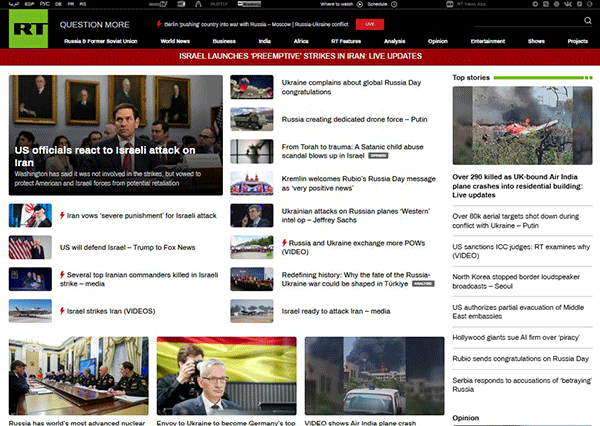Open the Projects section
This screenshot has height=426, width=600.
(x=577, y=41)
